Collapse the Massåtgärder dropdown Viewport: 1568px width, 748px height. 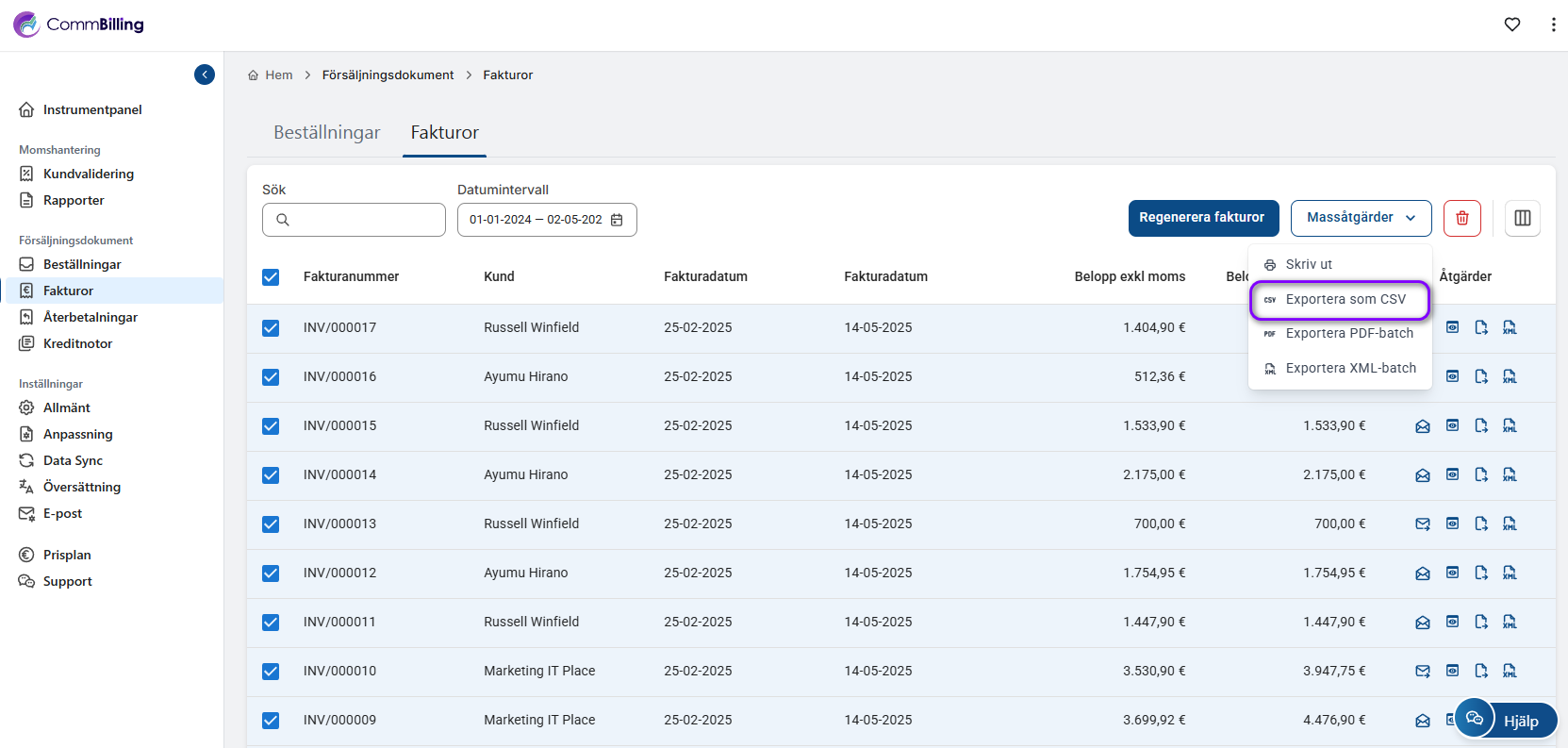click(1361, 218)
